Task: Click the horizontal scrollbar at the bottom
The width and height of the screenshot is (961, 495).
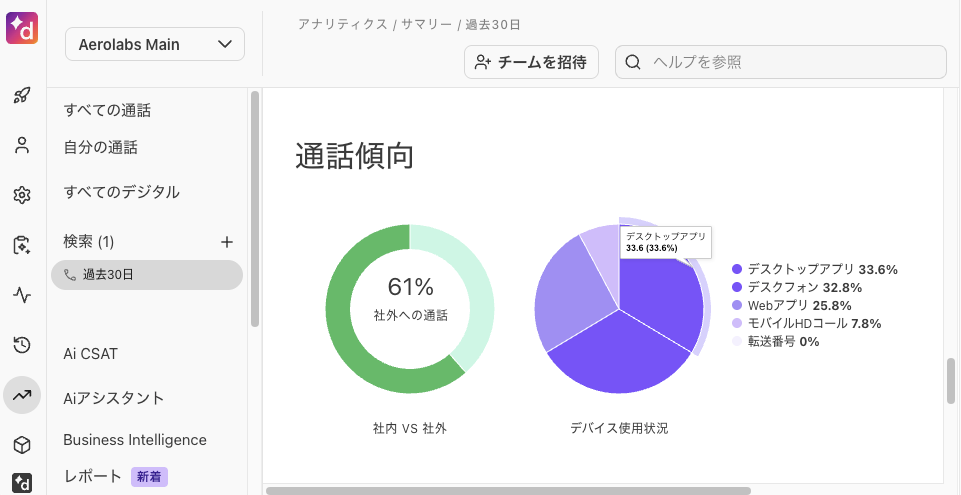Action: (x=508, y=491)
